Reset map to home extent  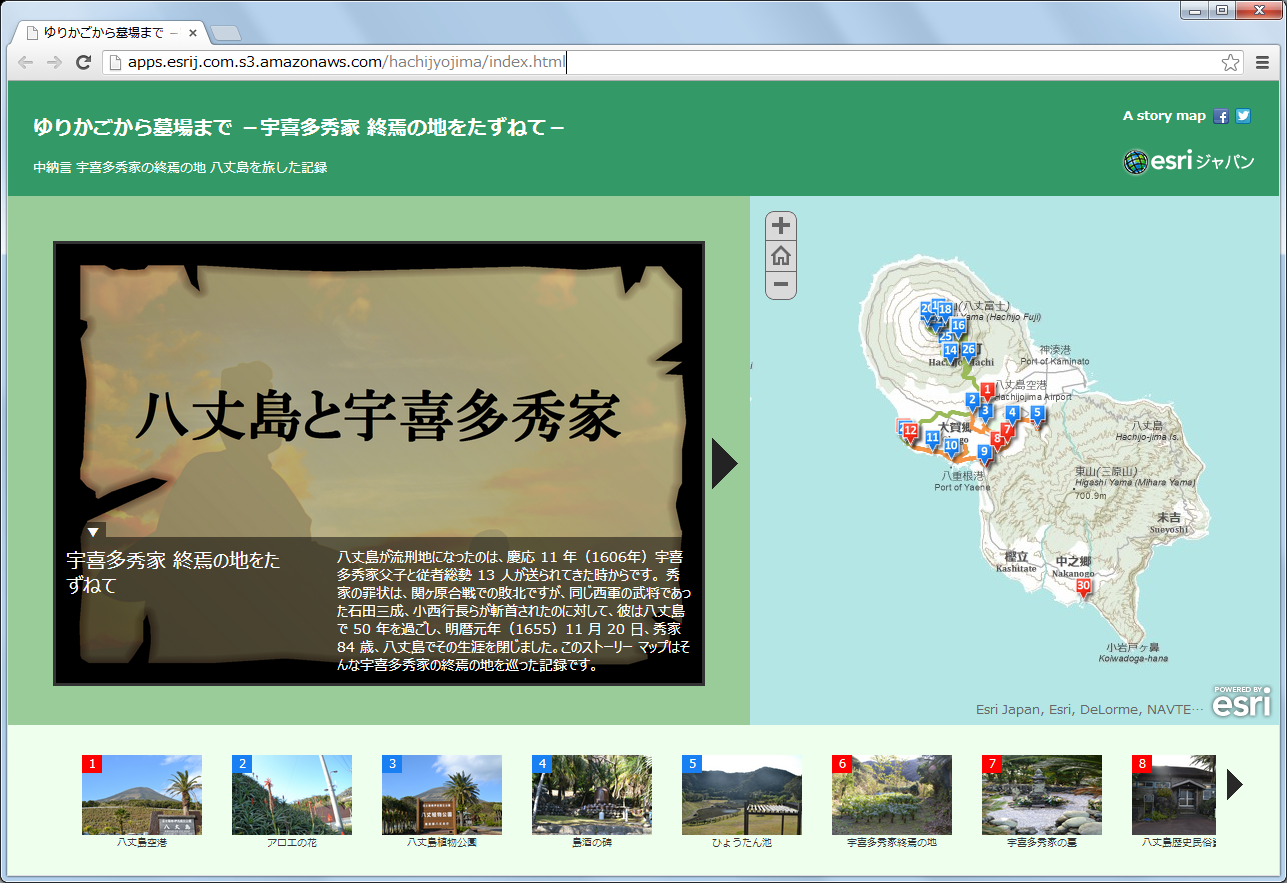click(x=781, y=256)
